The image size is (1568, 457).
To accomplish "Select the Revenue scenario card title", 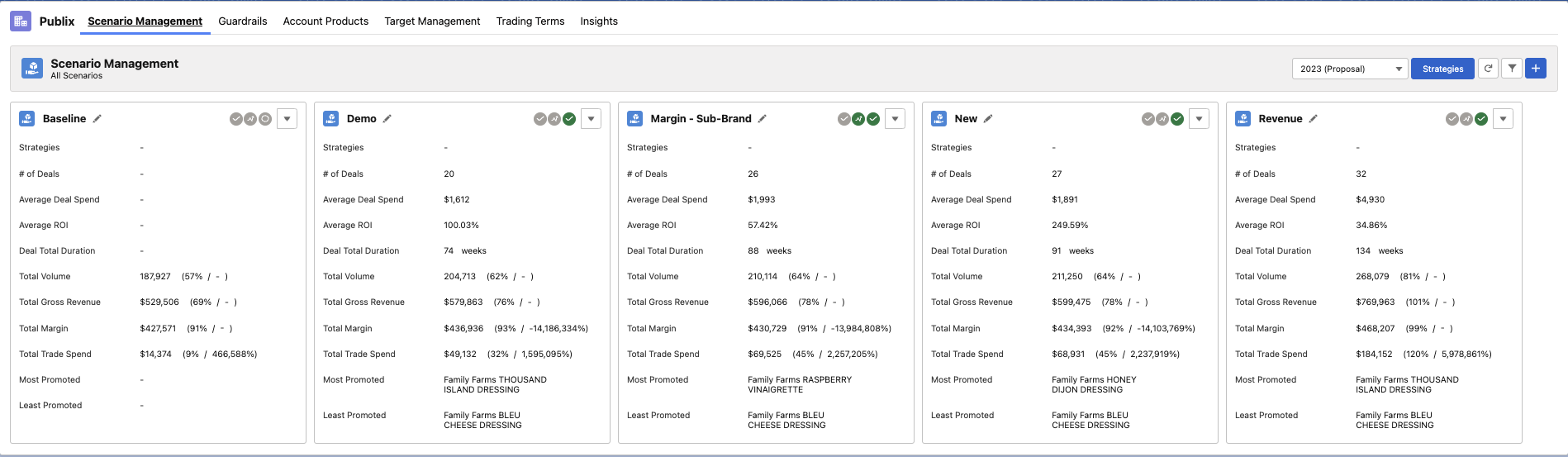I will click(x=1281, y=118).
